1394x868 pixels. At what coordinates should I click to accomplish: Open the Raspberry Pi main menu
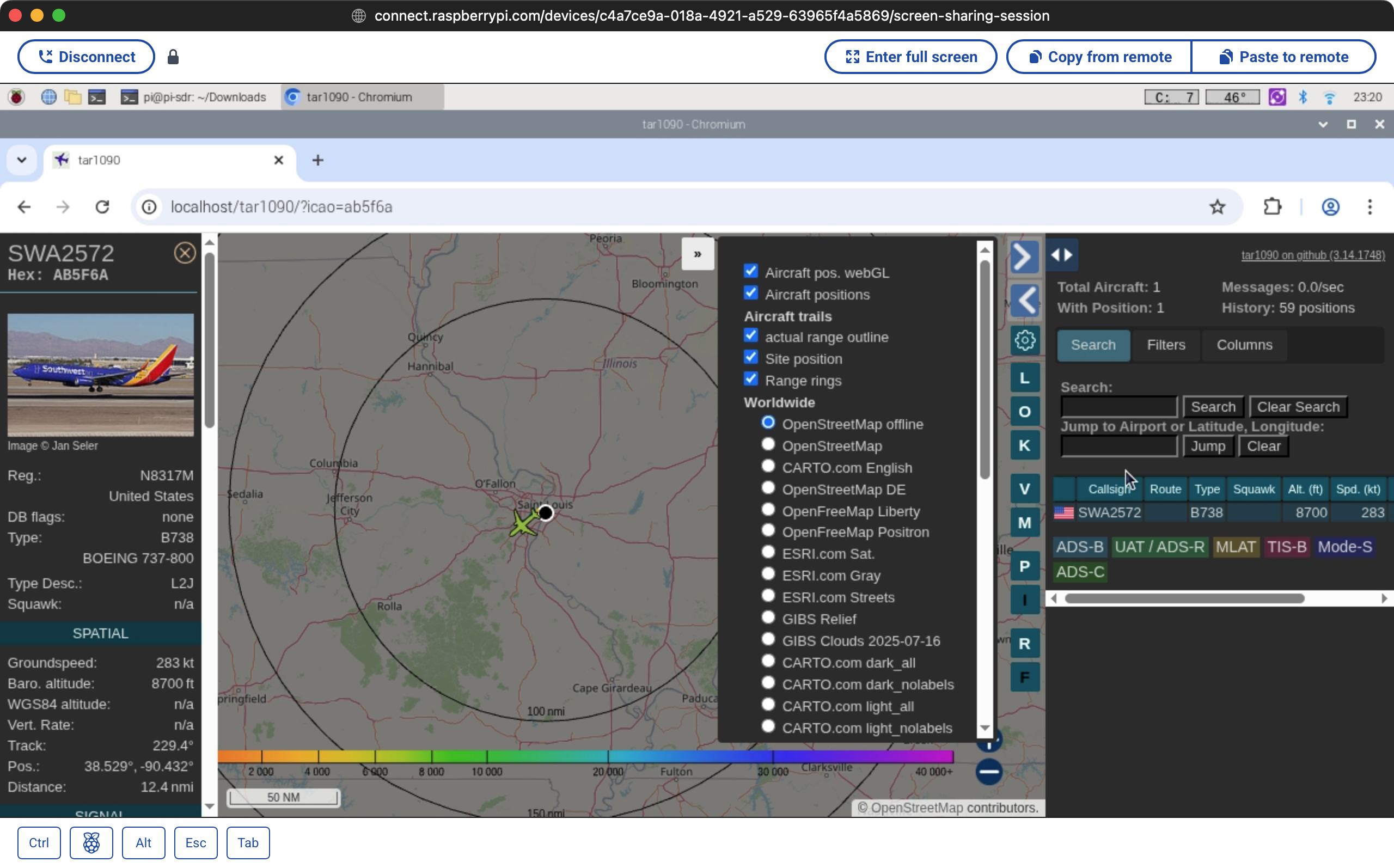[x=17, y=97]
